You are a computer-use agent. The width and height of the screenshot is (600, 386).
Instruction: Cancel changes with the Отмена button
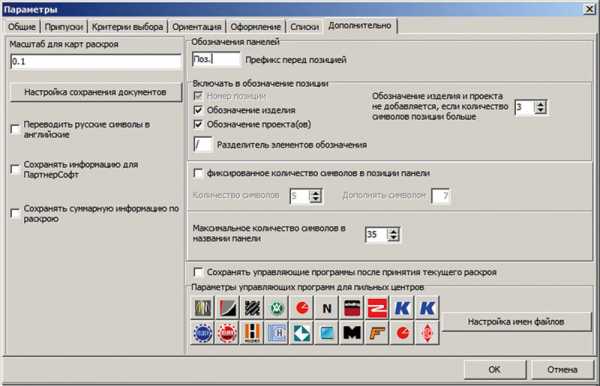(x=562, y=370)
